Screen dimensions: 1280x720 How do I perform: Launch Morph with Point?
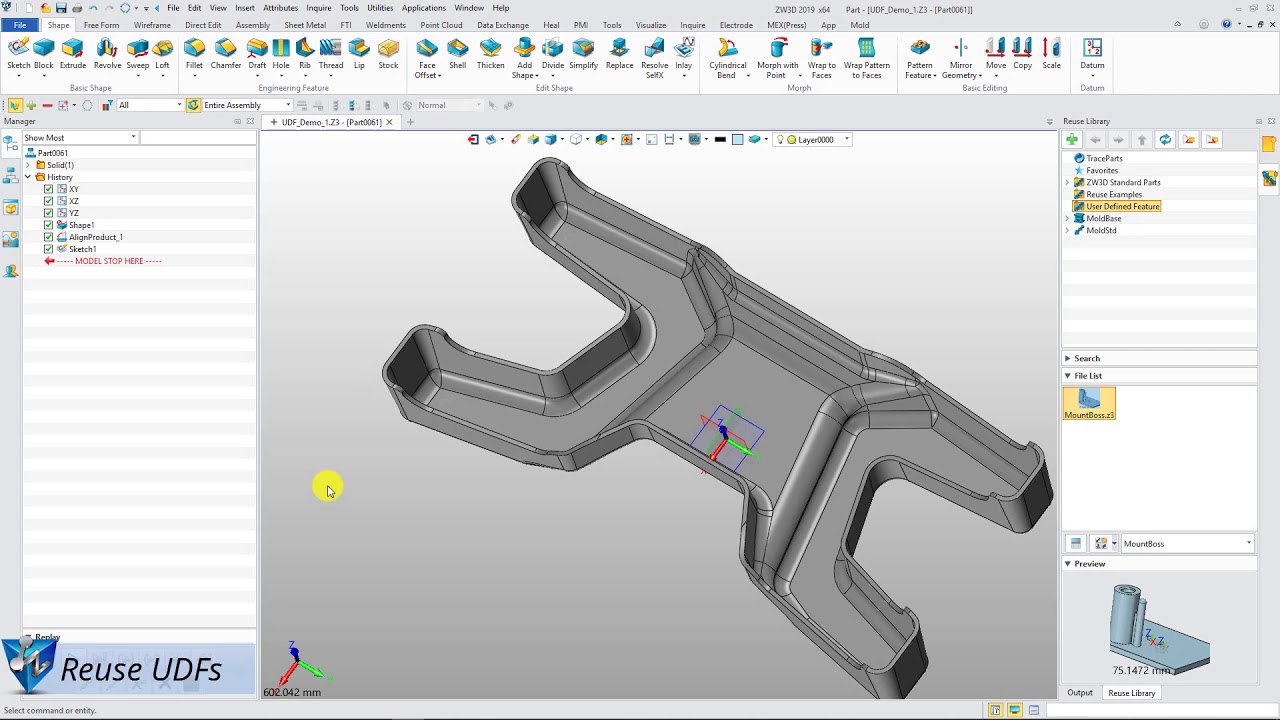point(777,59)
